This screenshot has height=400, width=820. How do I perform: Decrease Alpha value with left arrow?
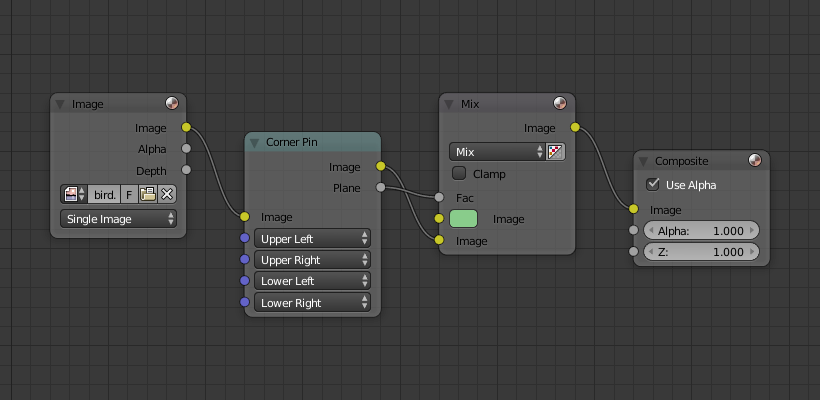click(651, 231)
